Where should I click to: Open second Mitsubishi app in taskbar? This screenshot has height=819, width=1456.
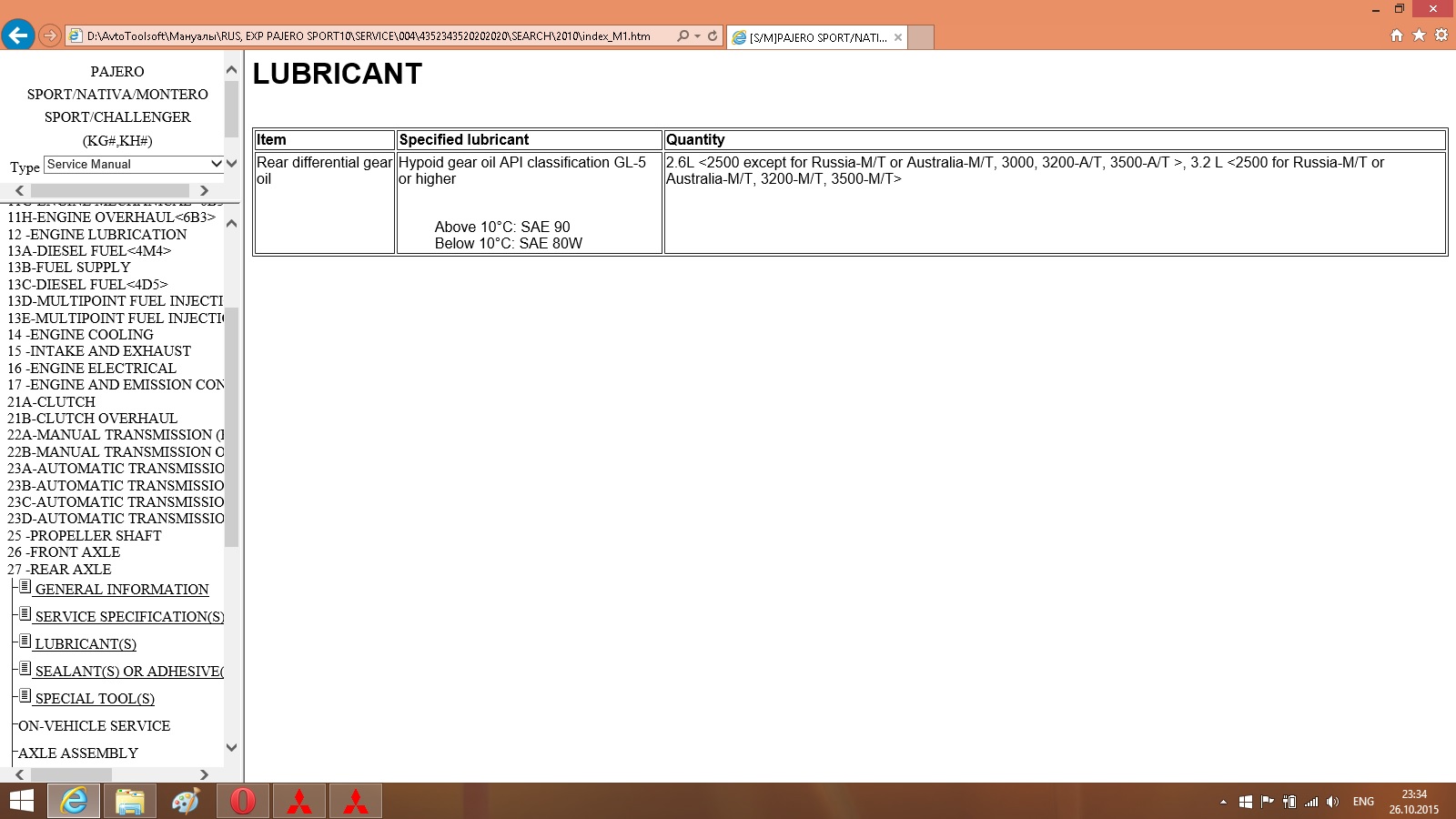click(x=356, y=801)
